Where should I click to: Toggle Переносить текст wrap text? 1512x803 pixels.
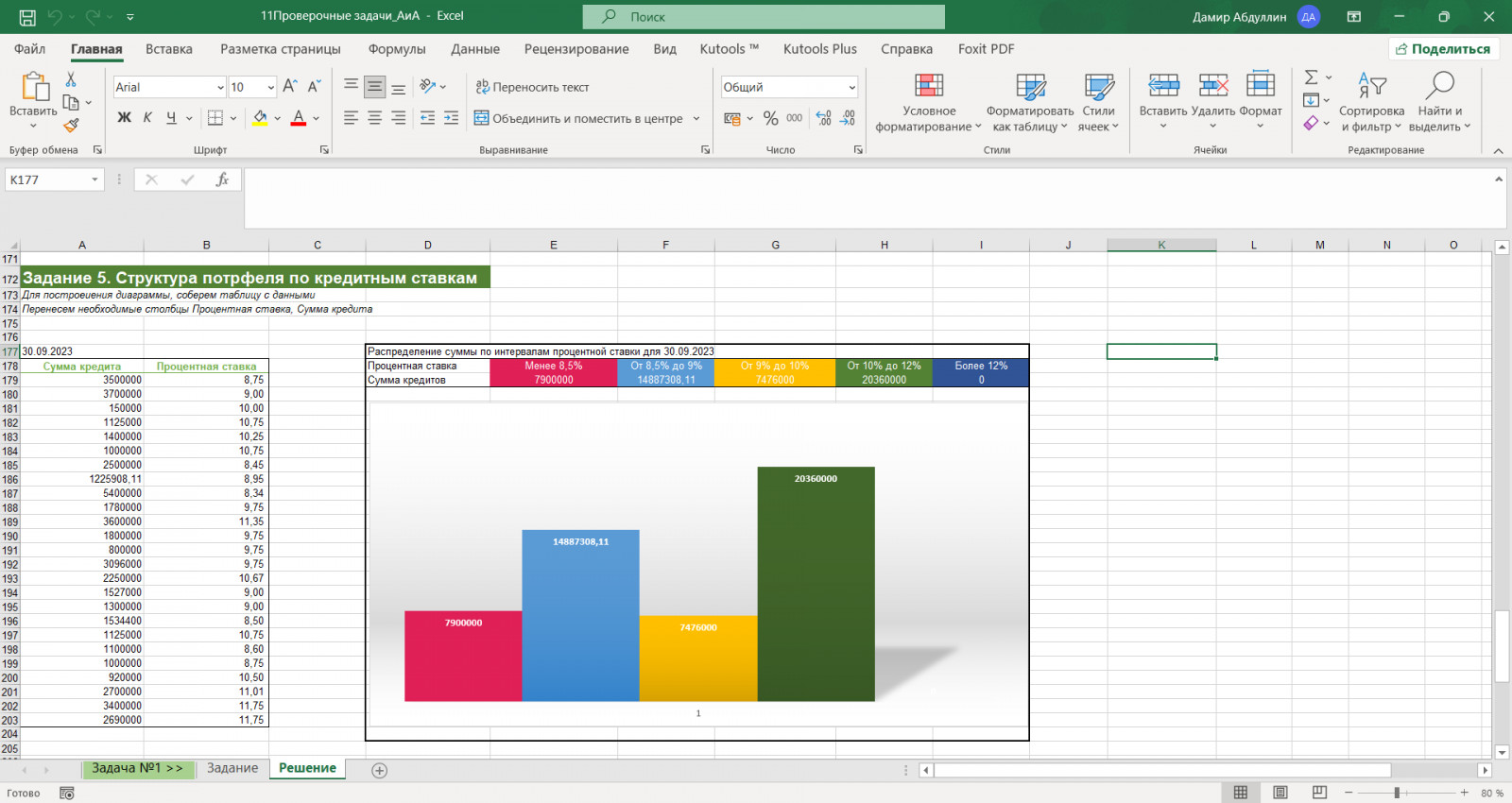532,87
